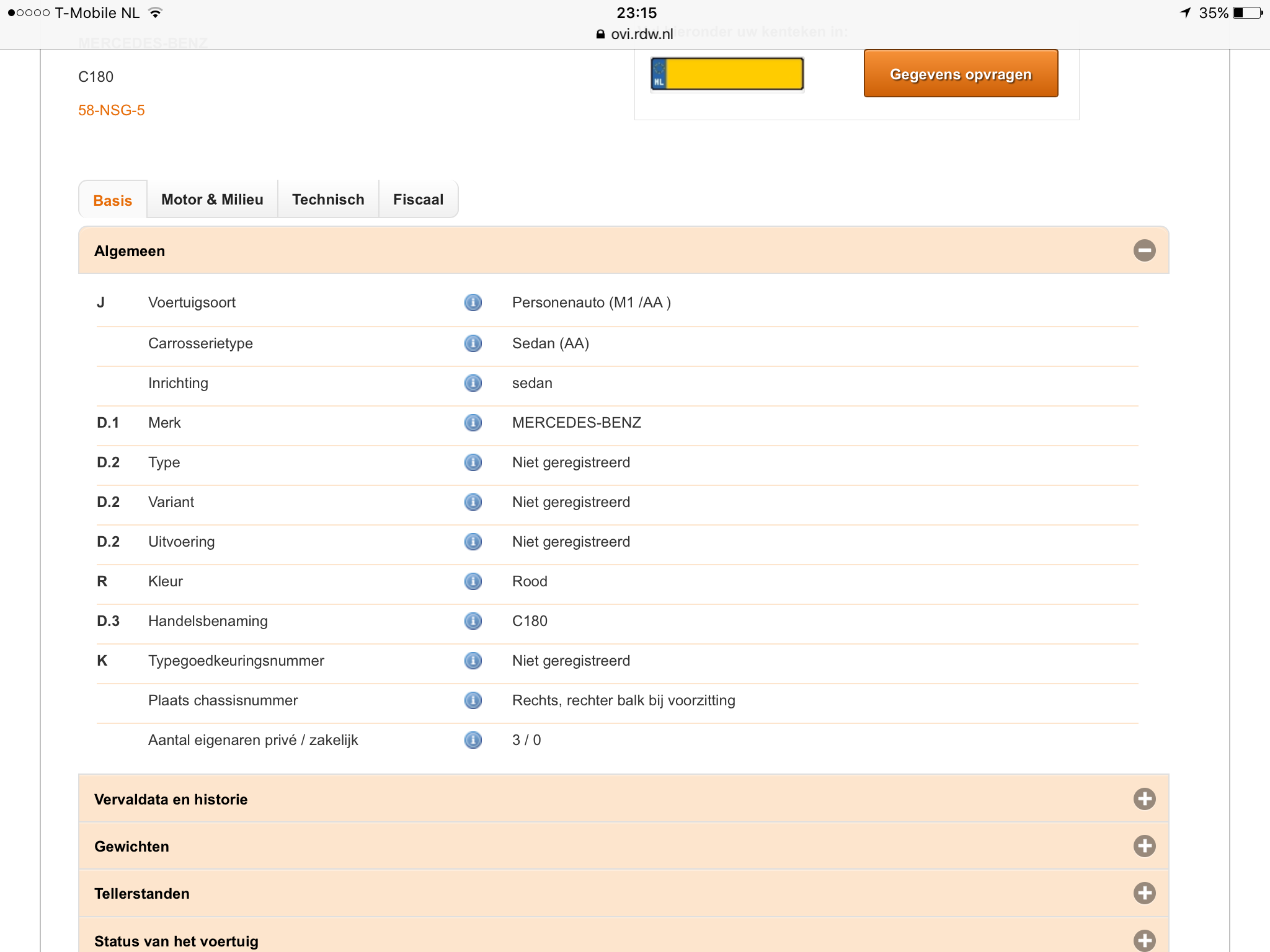The width and height of the screenshot is (1270, 952).
Task: Open info icon for Inrichting
Action: (473, 383)
